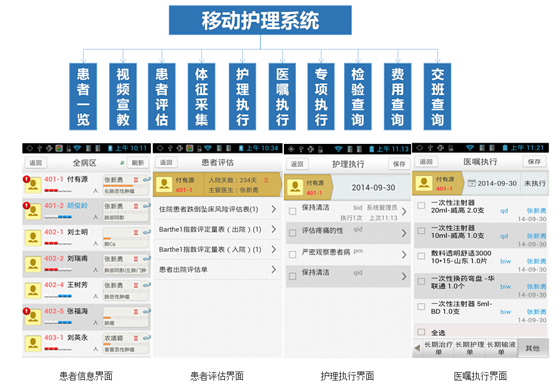Tap the avatar of patient 402-4 王树芳
Image resolution: width=560 pixels, height=392 pixels.
33,291
